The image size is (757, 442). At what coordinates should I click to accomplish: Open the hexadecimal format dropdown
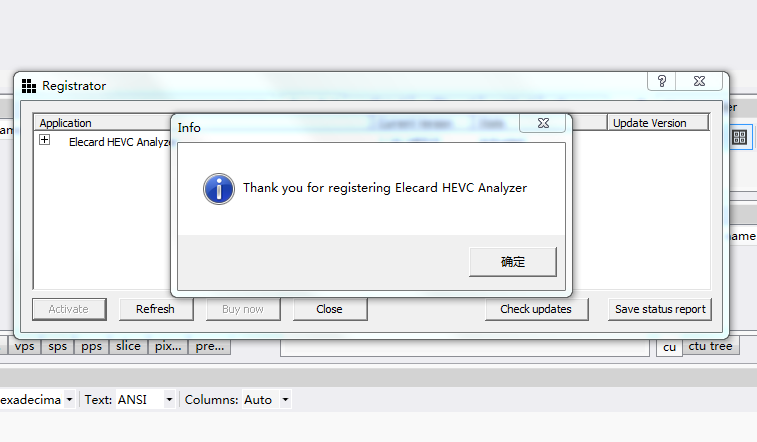69,400
